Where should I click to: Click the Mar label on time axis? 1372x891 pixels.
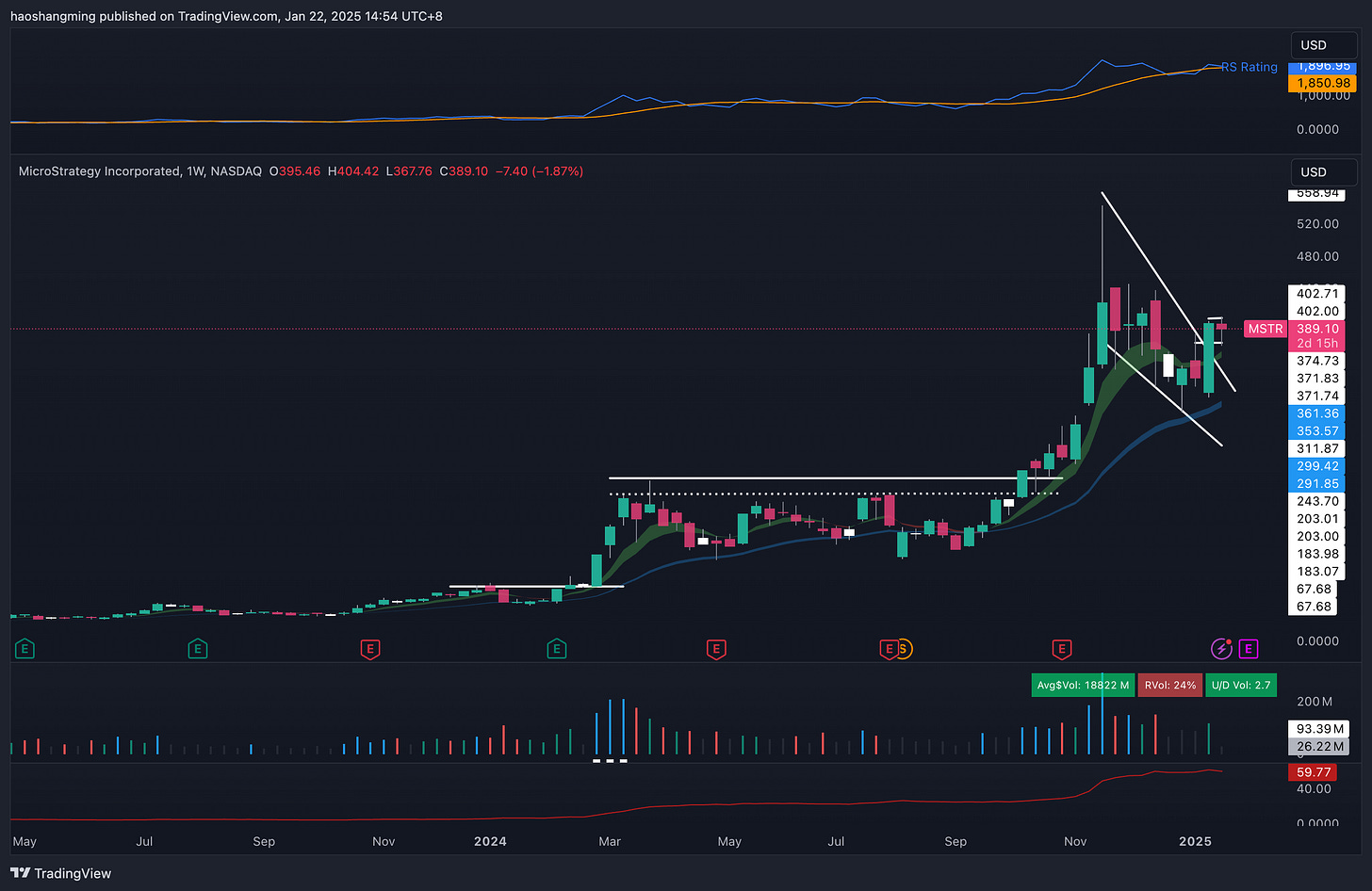[x=610, y=841]
